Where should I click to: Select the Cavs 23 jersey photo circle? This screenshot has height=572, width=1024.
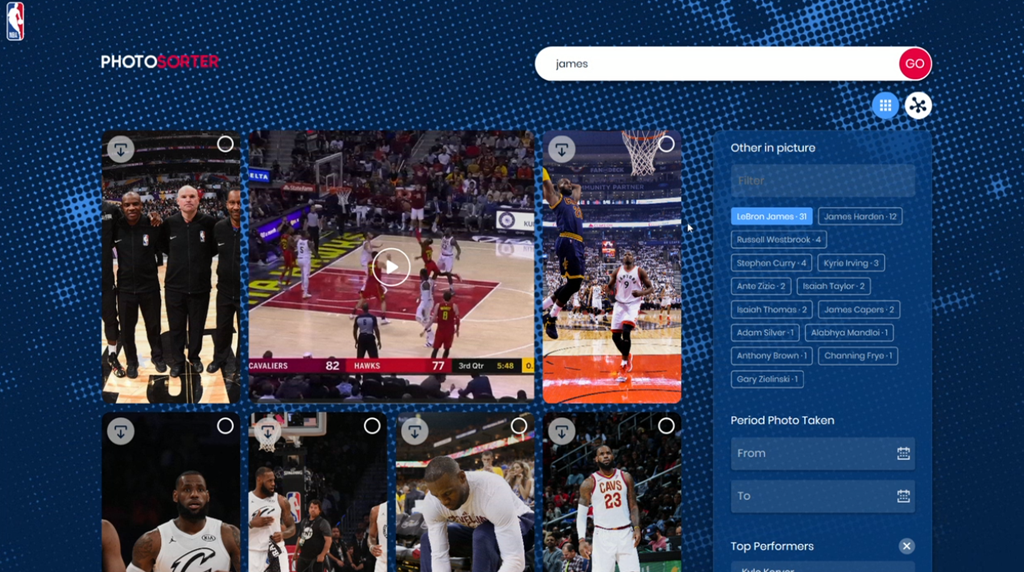[x=666, y=426]
